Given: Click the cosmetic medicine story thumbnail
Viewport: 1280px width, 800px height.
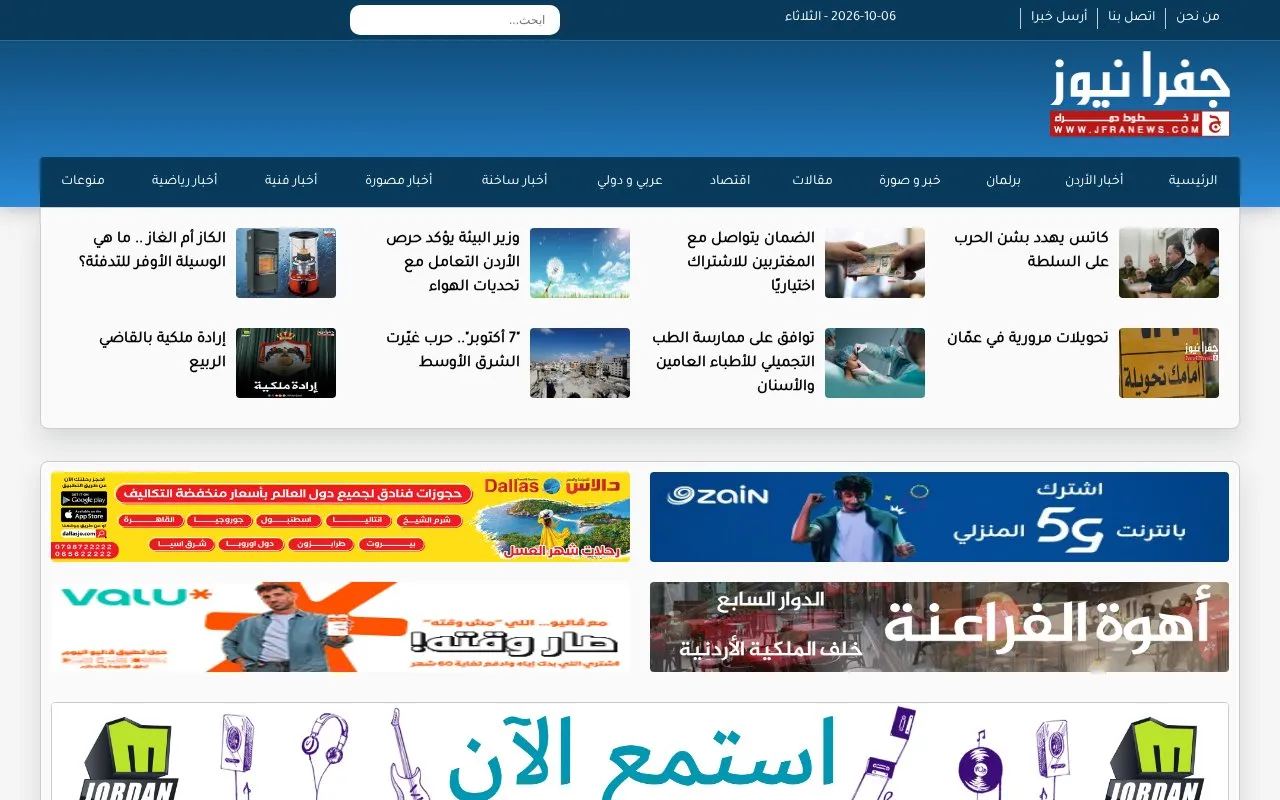Looking at the screenshot, I should [x=875, y=363].
